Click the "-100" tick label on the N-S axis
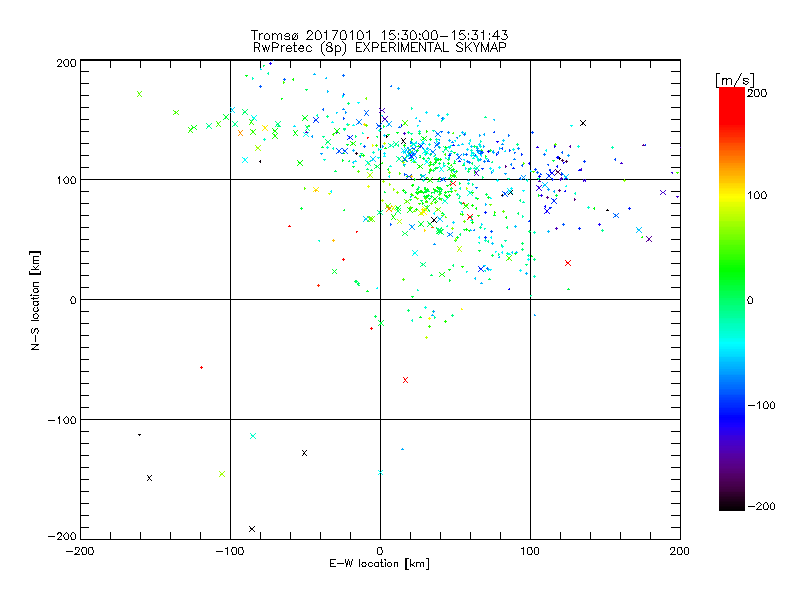This screenshot has width=800, height=600. click(x=62, y=420)
